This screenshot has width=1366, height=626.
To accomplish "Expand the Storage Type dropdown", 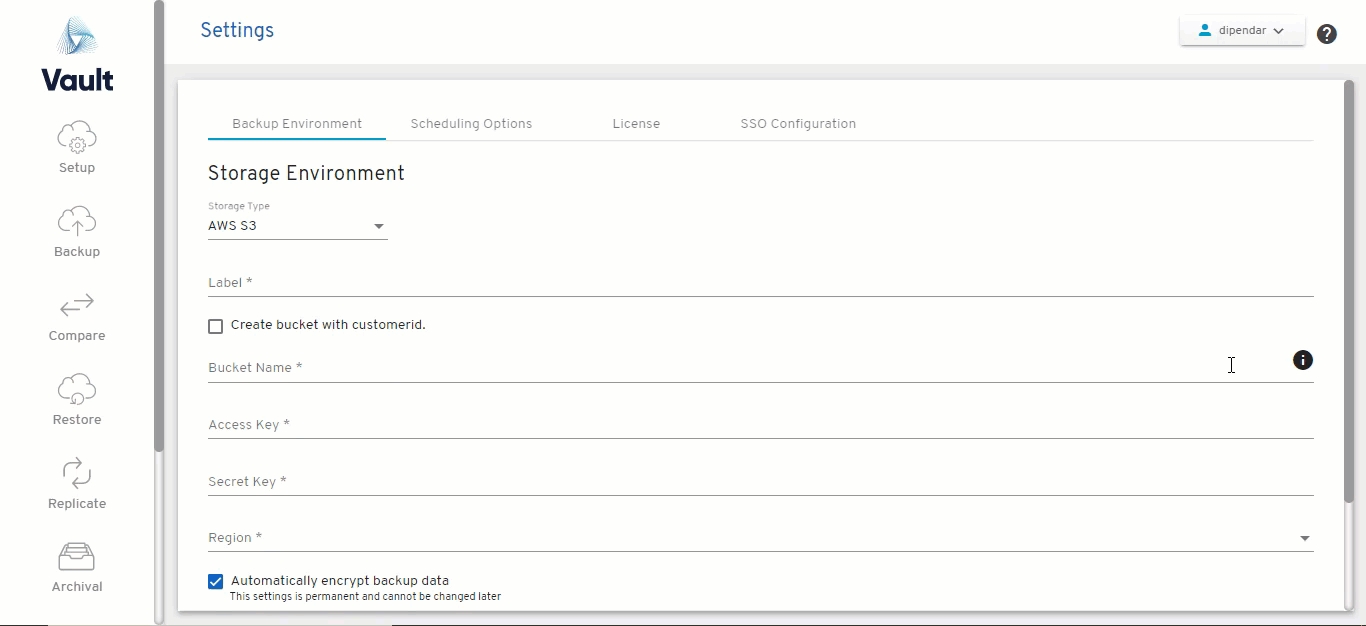I will [x=297, y=226].
